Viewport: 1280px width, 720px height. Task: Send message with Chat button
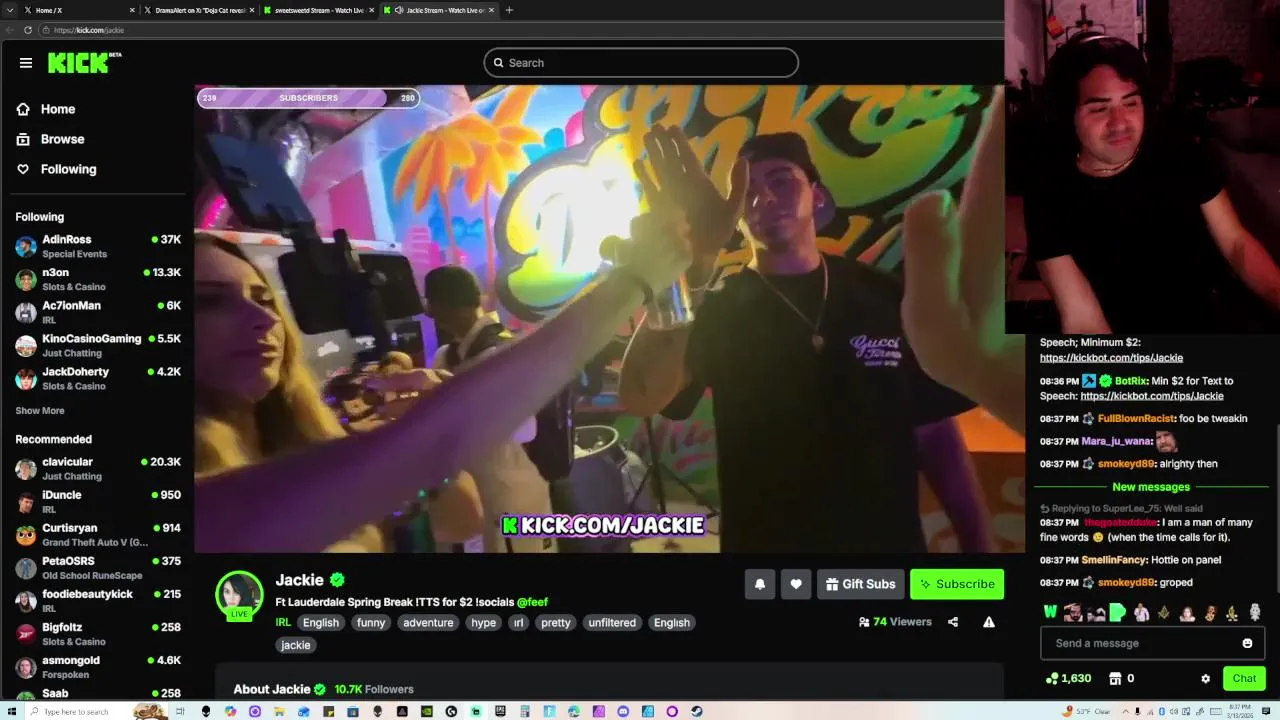[1244, 678]
